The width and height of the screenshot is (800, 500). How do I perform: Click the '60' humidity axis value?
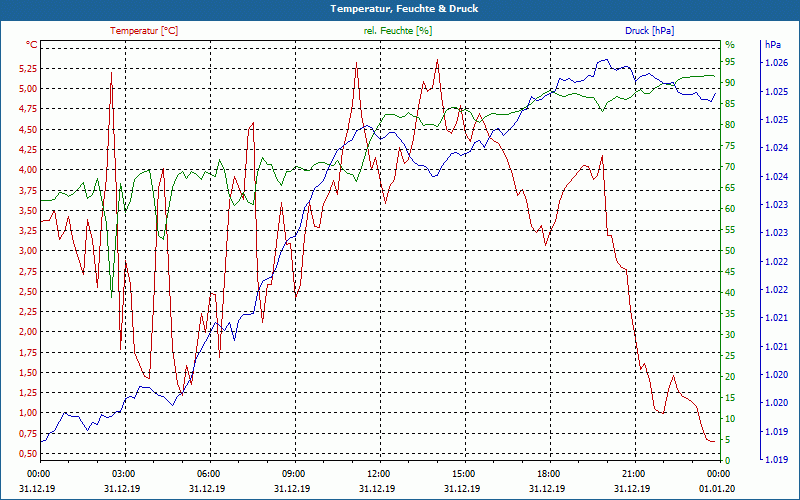[x=730, y=209]
